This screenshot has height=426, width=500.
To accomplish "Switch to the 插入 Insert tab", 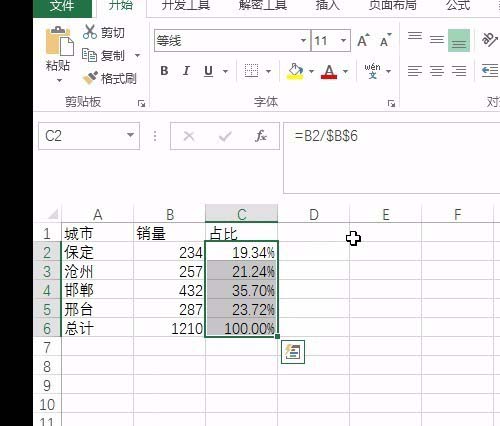I will pos(328,5).
